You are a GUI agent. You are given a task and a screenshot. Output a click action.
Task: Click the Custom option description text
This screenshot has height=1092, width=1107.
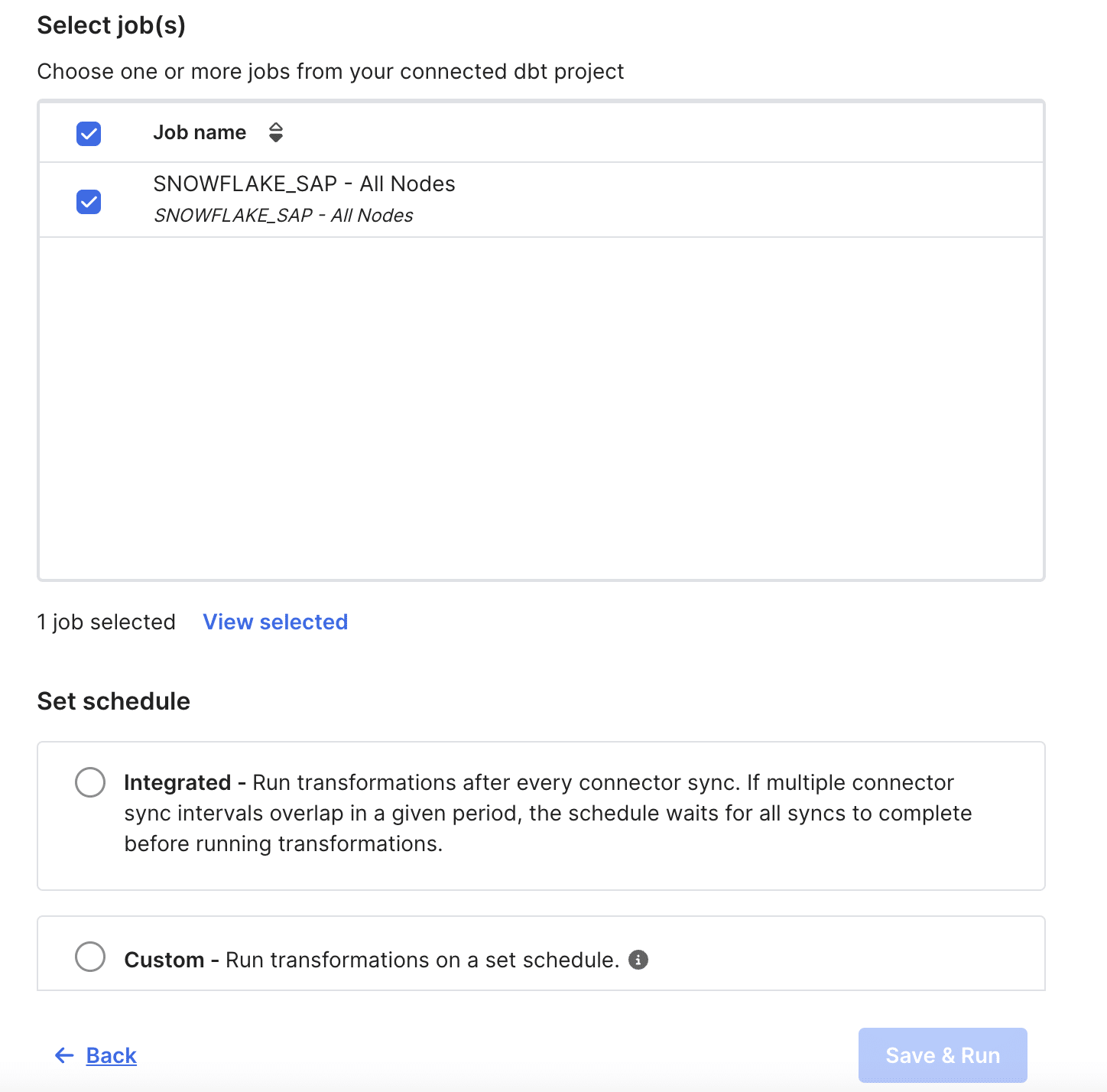tap(372, 960)
